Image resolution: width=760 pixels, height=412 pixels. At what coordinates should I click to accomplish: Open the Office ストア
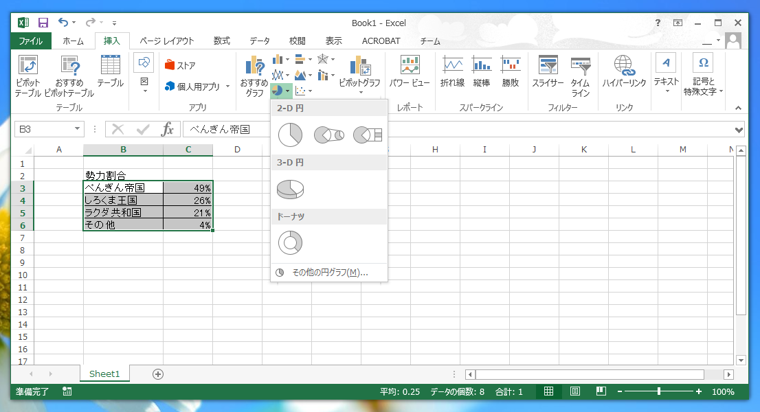click(x=180, y=65)
